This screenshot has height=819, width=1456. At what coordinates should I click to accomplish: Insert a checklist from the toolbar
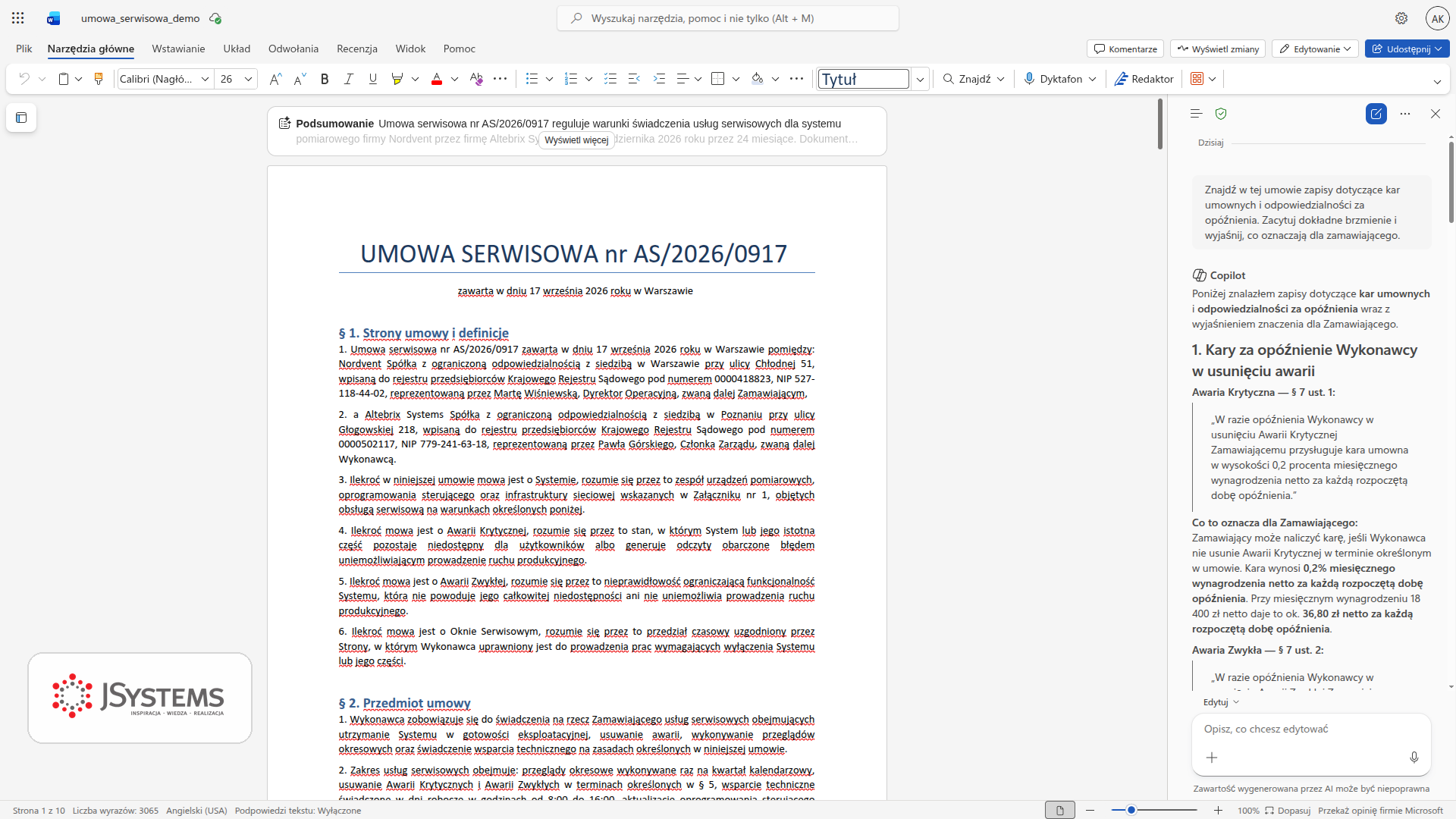pos(610,79)
